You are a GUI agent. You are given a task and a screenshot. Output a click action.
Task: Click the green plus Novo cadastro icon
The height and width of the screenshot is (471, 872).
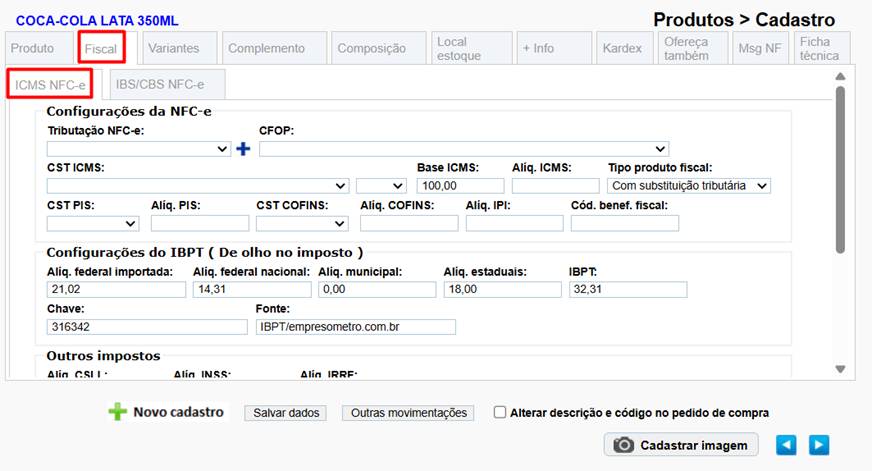tap(117, 411)
